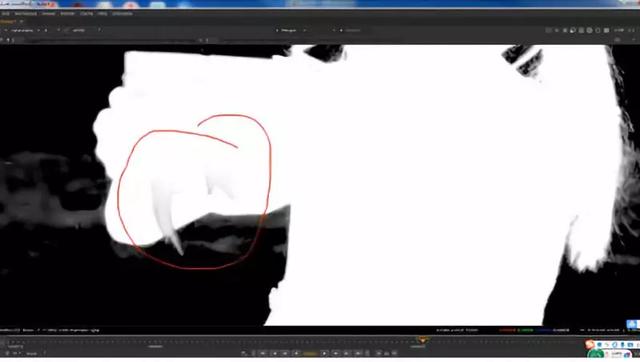This screenshot has width=640, height=362.
Task: Click the current frame number field
Action: tap(311, 353)
